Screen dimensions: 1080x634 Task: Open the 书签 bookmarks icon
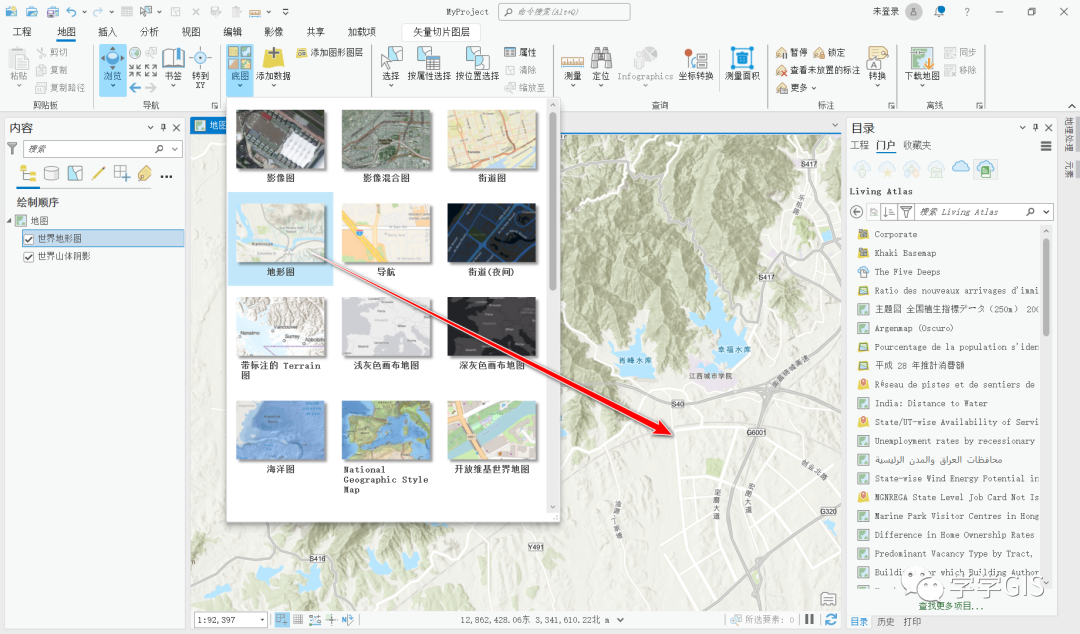[x=173, y=65]
